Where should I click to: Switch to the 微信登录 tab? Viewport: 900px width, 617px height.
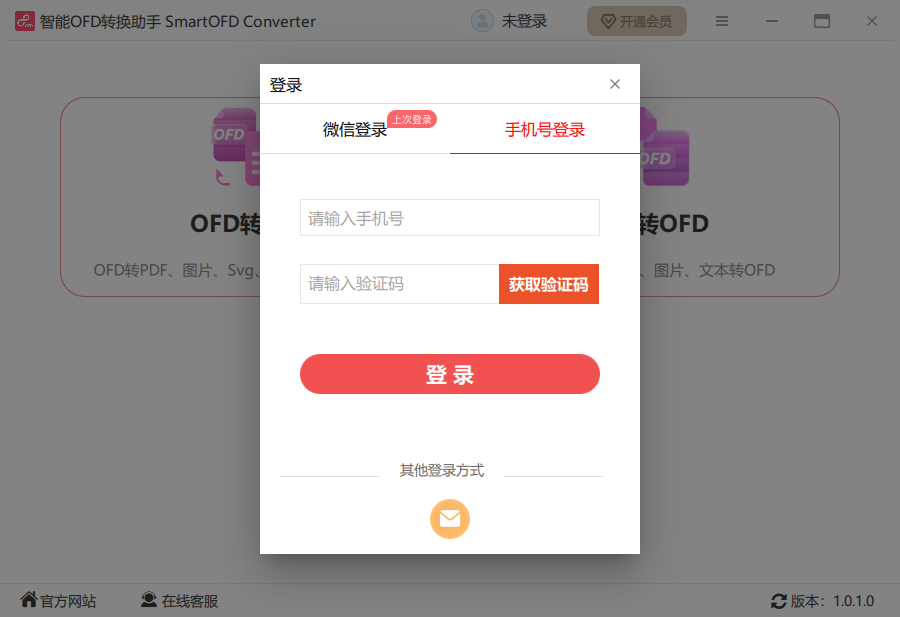tap(355, 130)
